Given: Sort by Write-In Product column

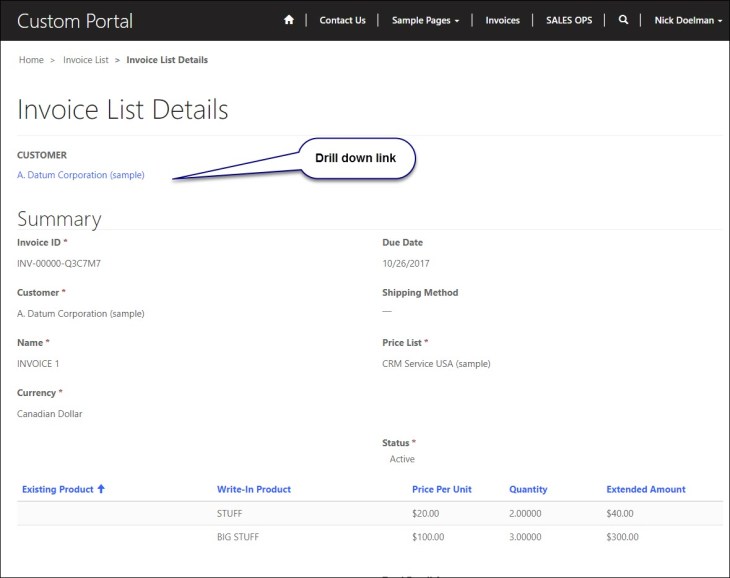Looking at the screenshot, I should click(254, 489).
